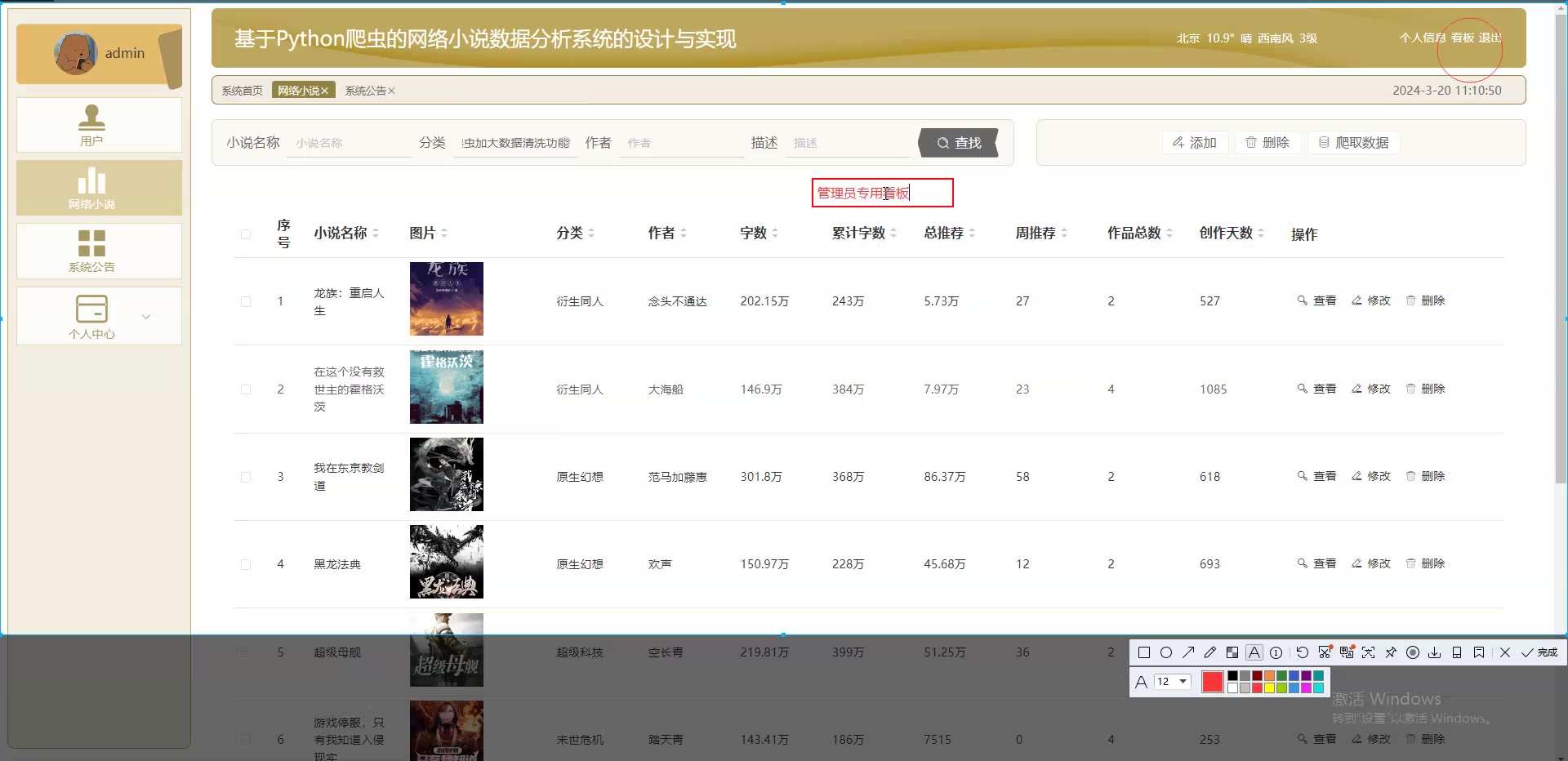Click the 退出 logout link
1568x761 pixels.
pyautogui.click(x=1490, y=38)
